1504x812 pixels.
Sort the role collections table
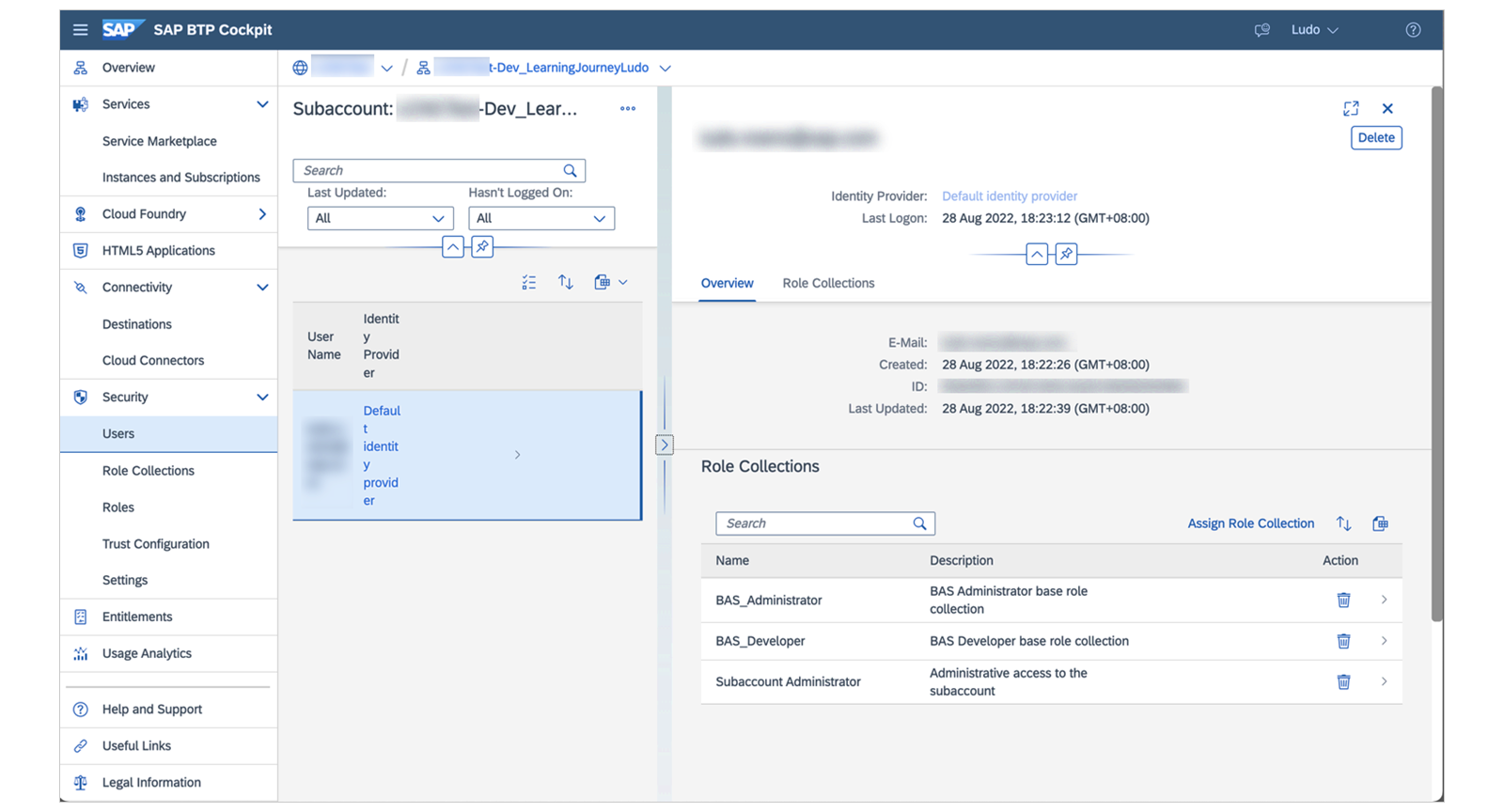[x=1344, y=523]
